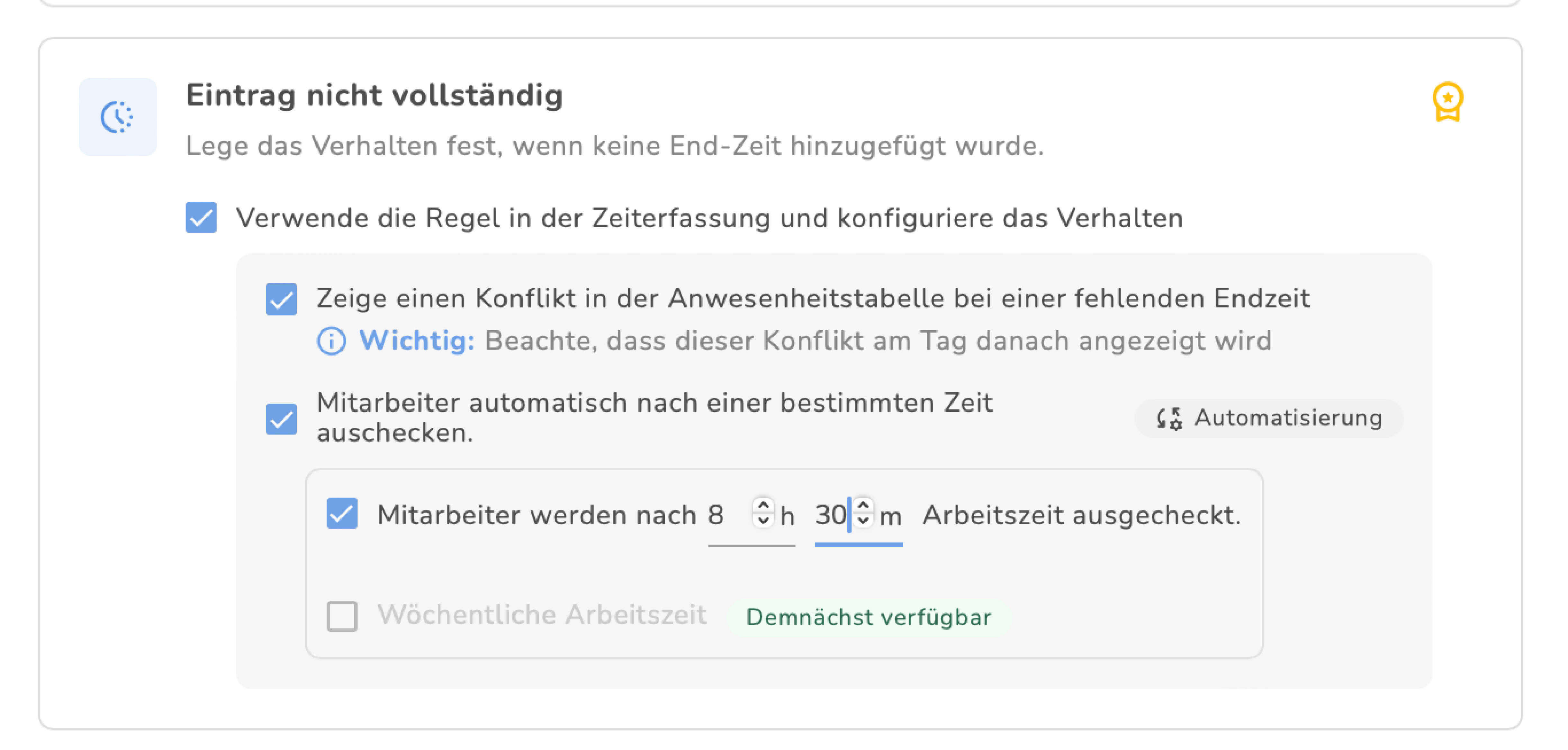Click the minutes input field showing 30
This screenshot has width=1568, height=750.
[830, 515]
